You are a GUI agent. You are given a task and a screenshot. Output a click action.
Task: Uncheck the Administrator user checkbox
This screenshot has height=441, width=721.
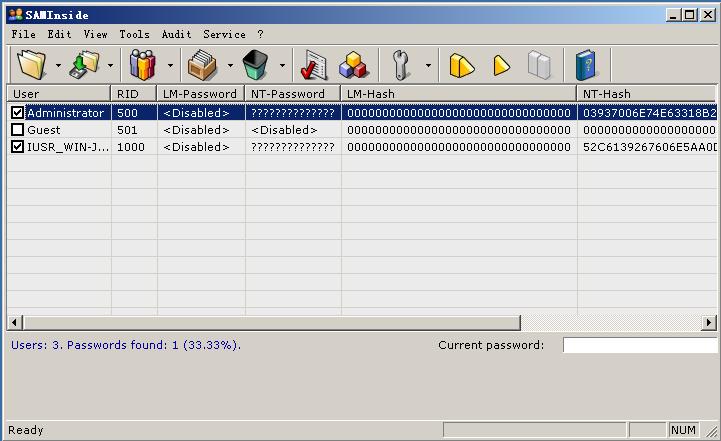coord(17,113)
